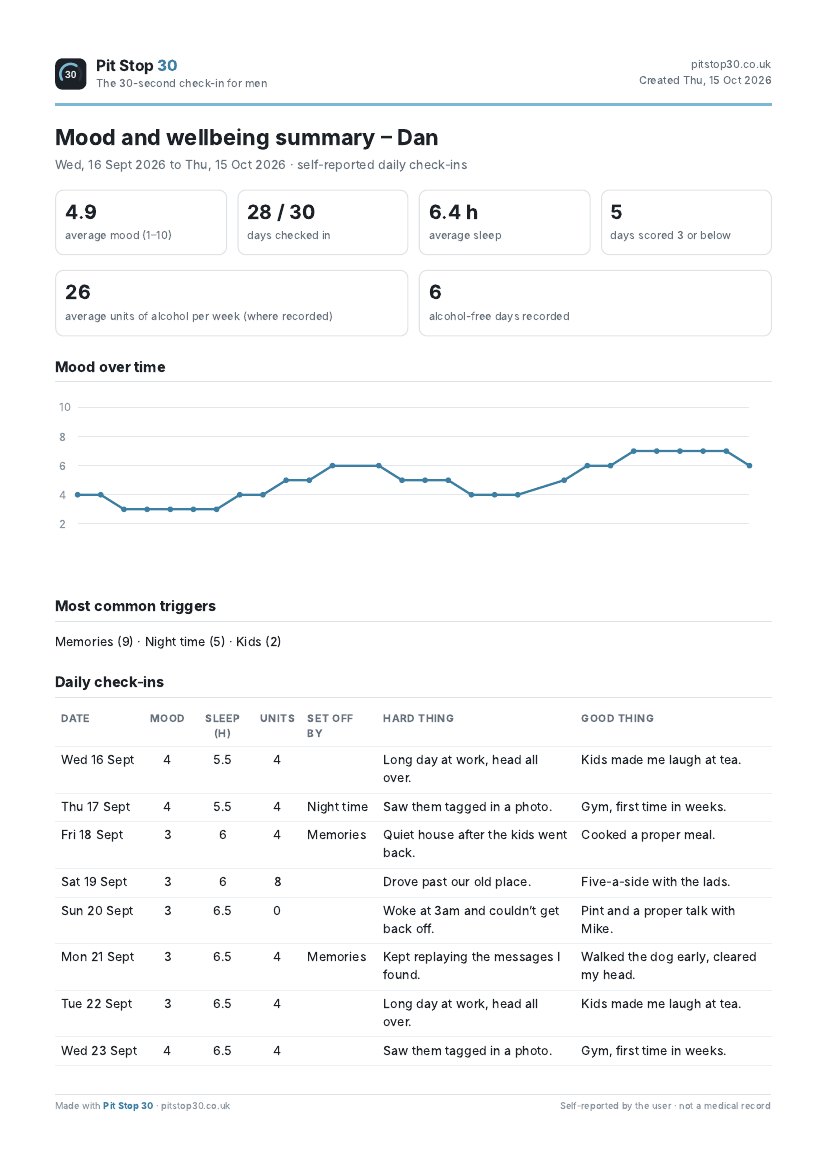Select the 'Drove past our old place.' entry
This screenshot has height=1170, width=827.
(457, 882)
